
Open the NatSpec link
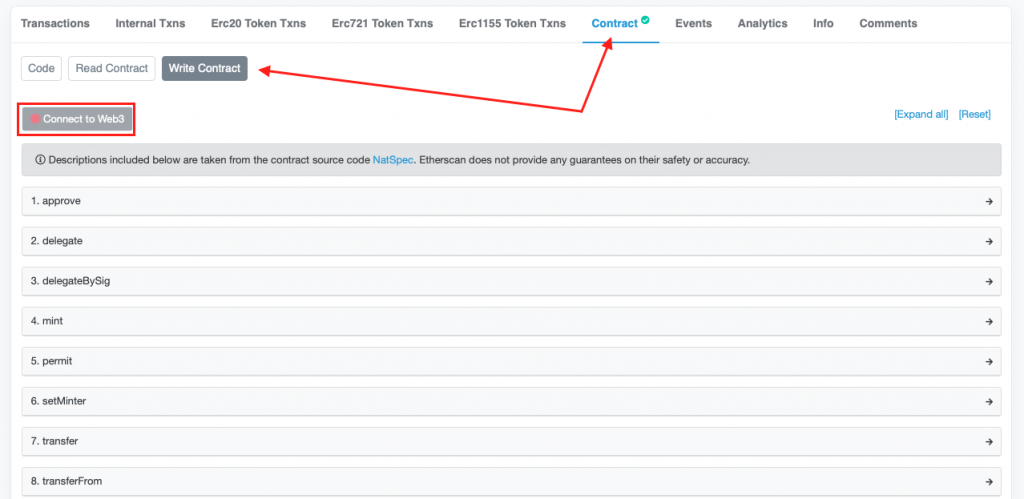coord(393,159)
